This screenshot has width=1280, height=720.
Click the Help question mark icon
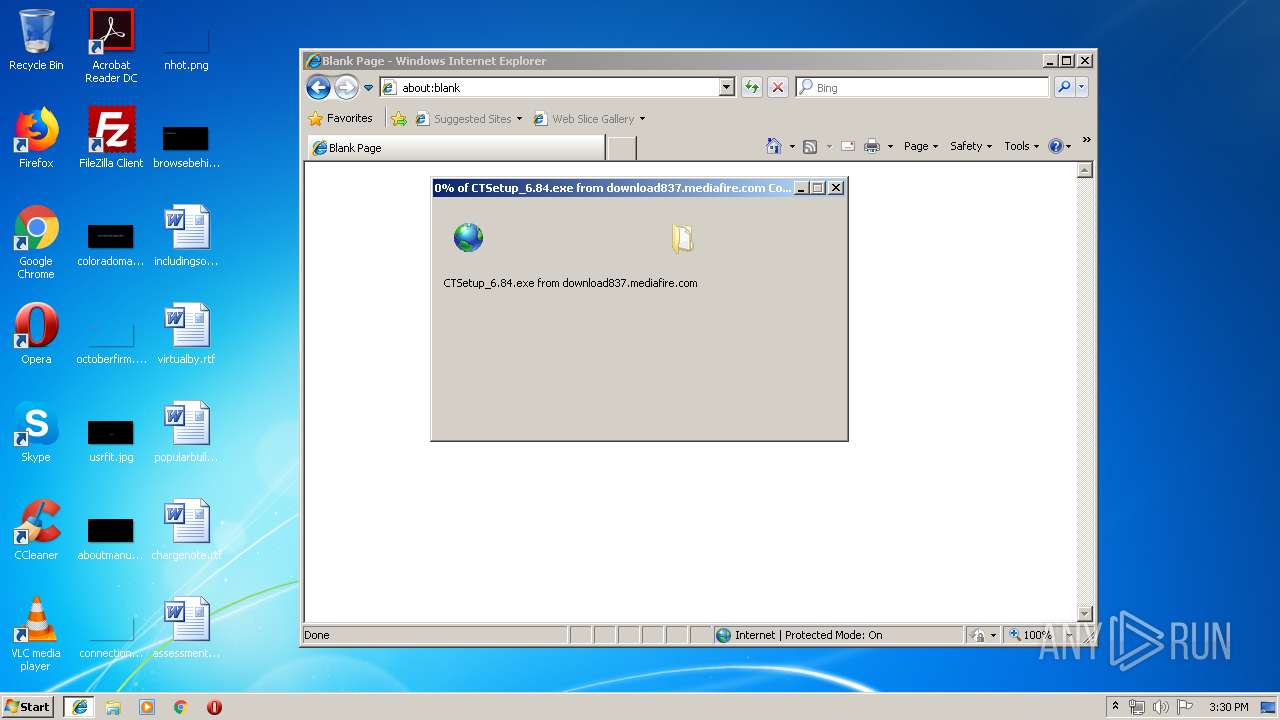coord(1055,146)
